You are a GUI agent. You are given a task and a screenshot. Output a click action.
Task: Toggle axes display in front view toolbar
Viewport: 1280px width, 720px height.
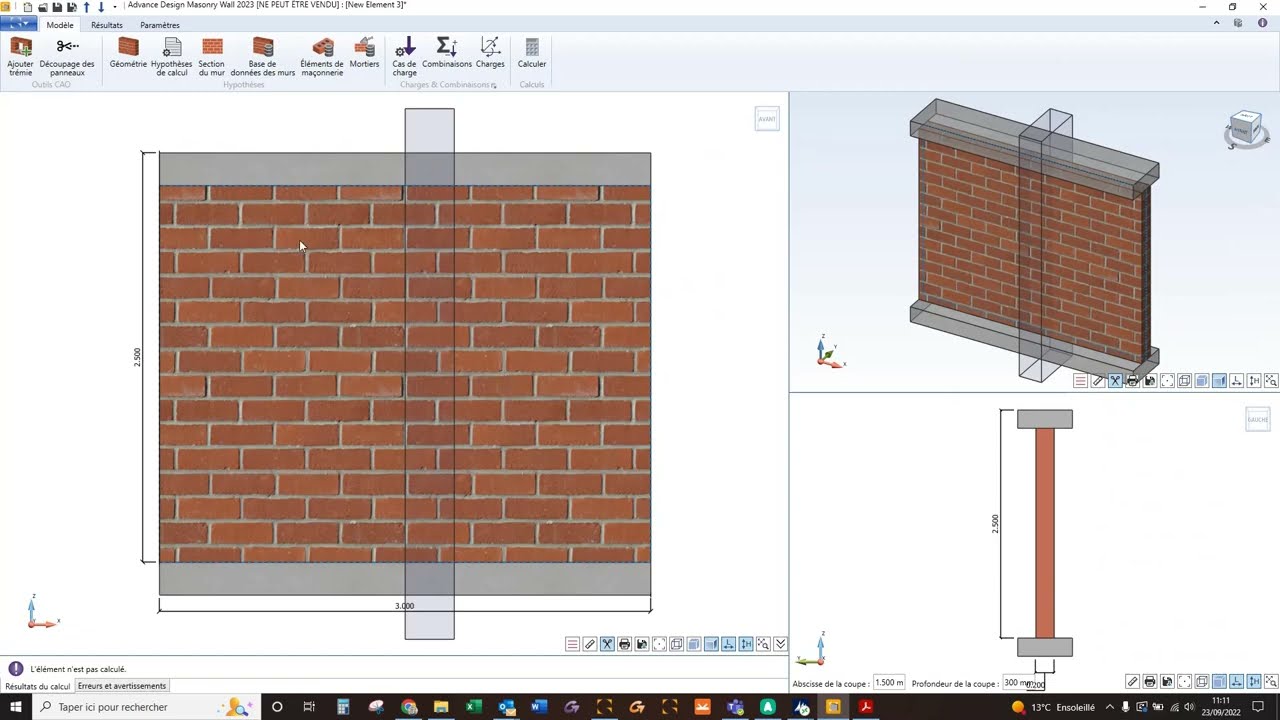point(729,644)
